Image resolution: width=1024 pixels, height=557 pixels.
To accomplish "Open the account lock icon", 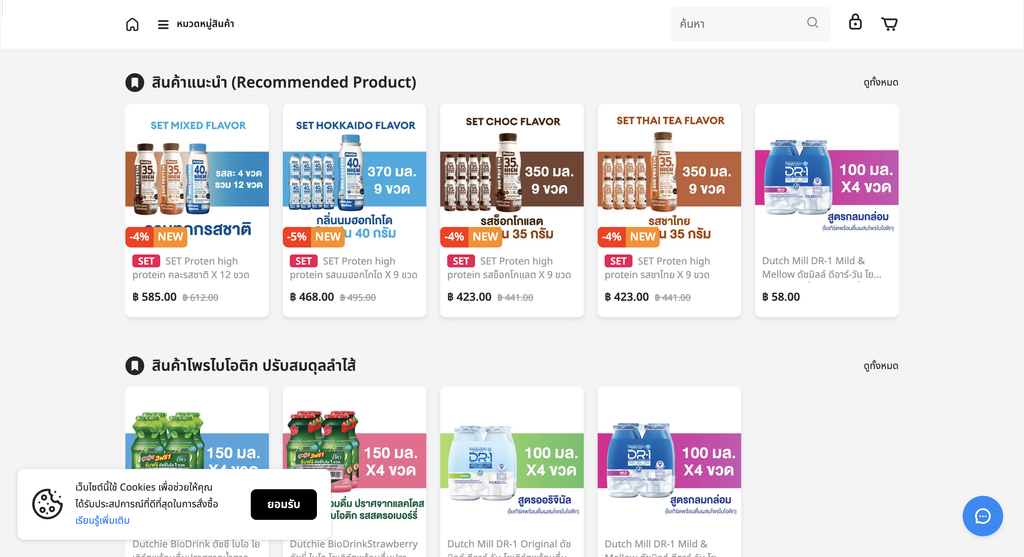I will [x=855, y=22].
